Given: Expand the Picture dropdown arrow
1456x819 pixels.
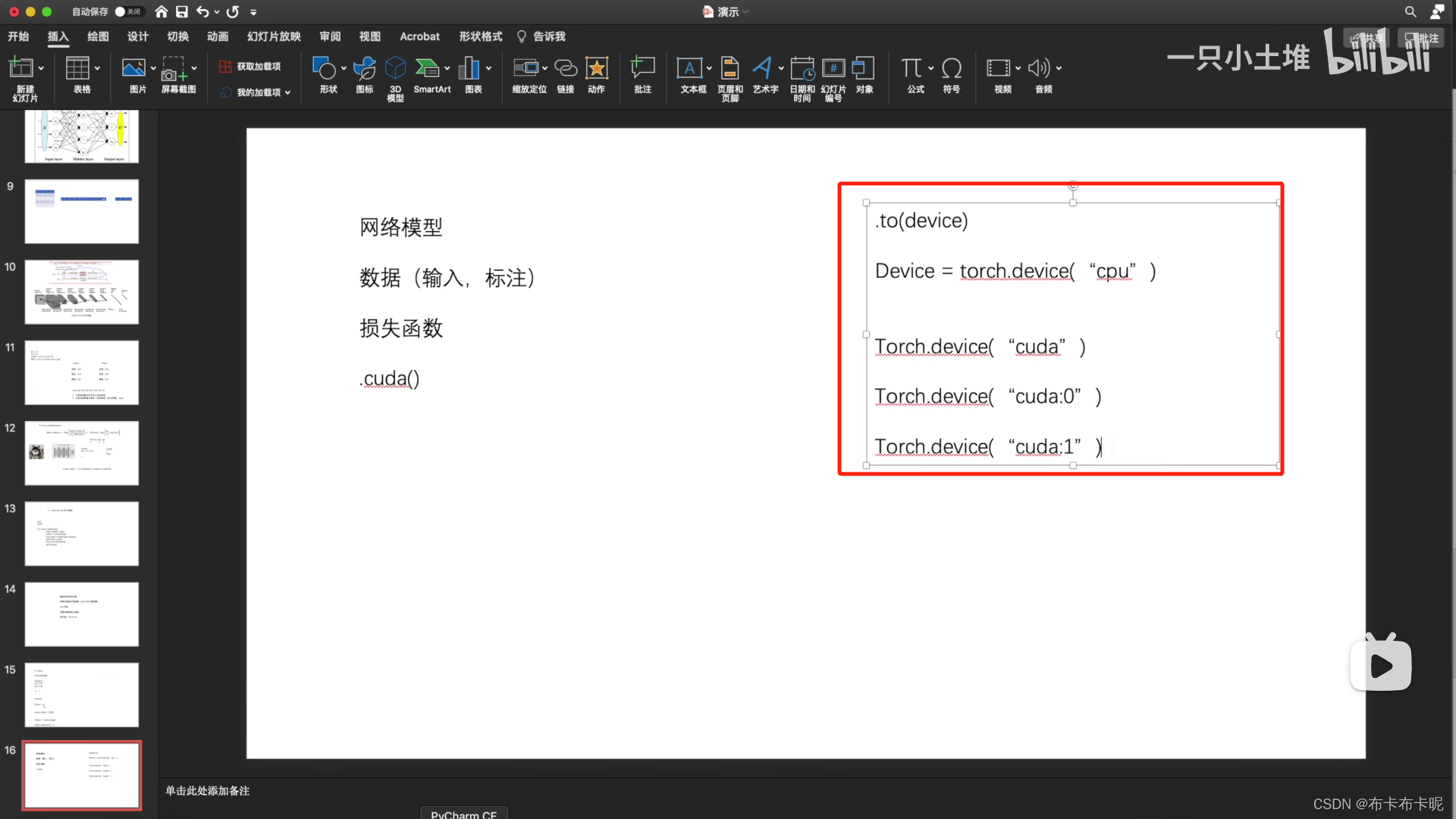Looking at the screenshot, I should [x=153, y=68].
